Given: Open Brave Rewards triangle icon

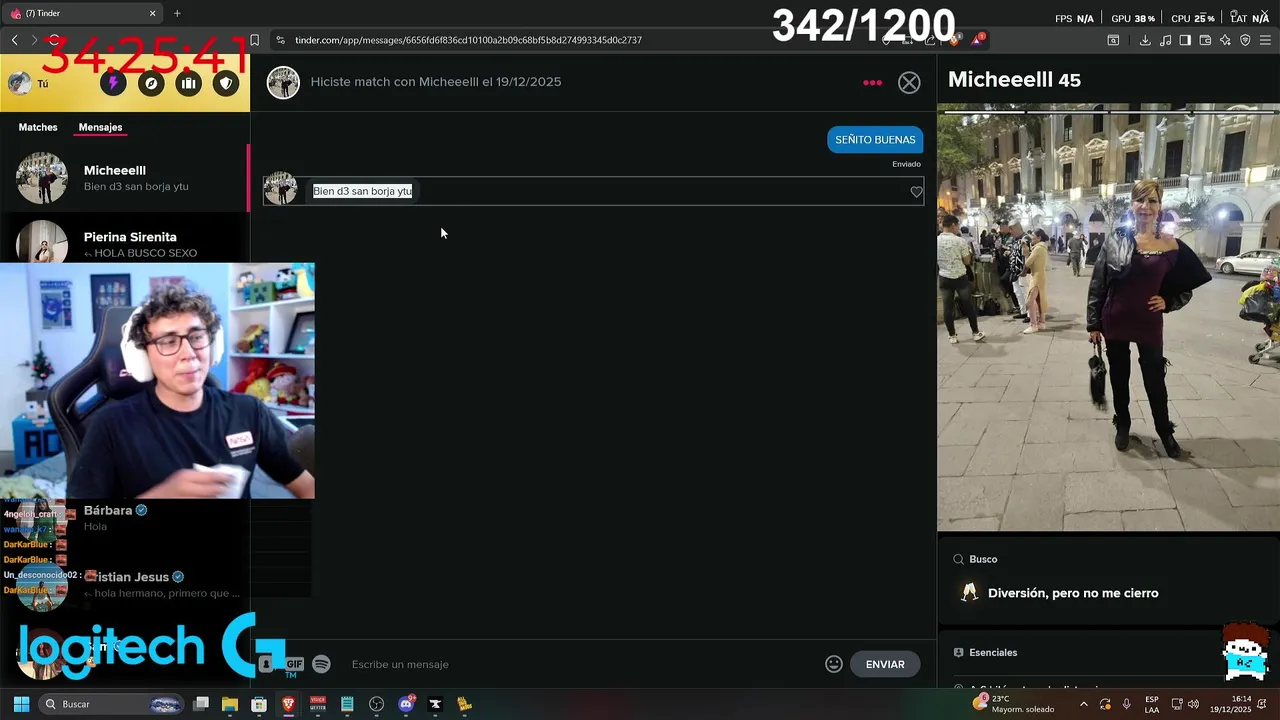Looking at the screenshot, I should pyautogui.click(x=977, y=40).
